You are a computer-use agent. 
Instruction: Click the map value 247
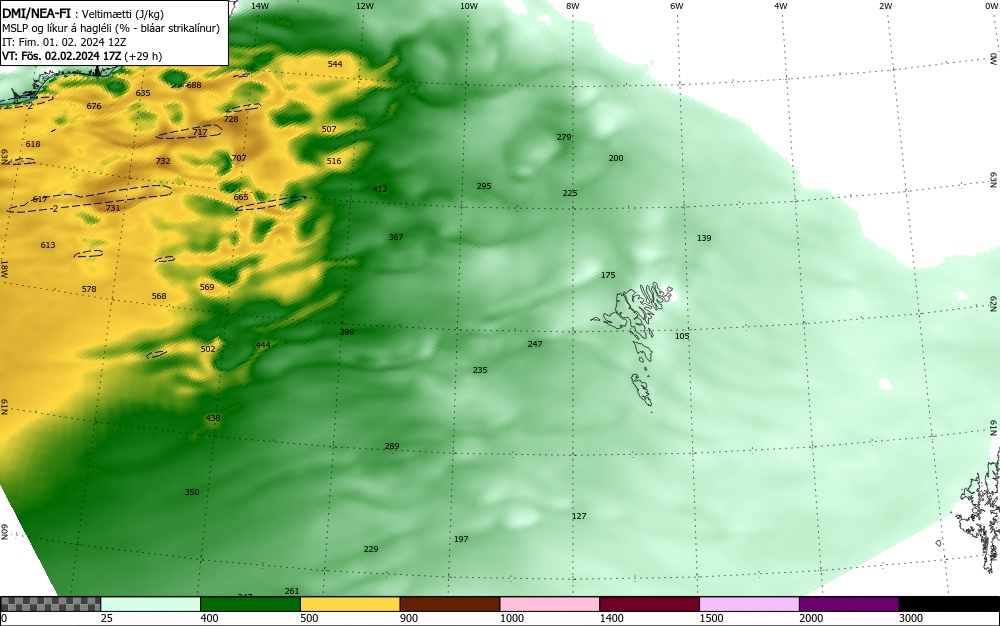(x=535, y=344)
